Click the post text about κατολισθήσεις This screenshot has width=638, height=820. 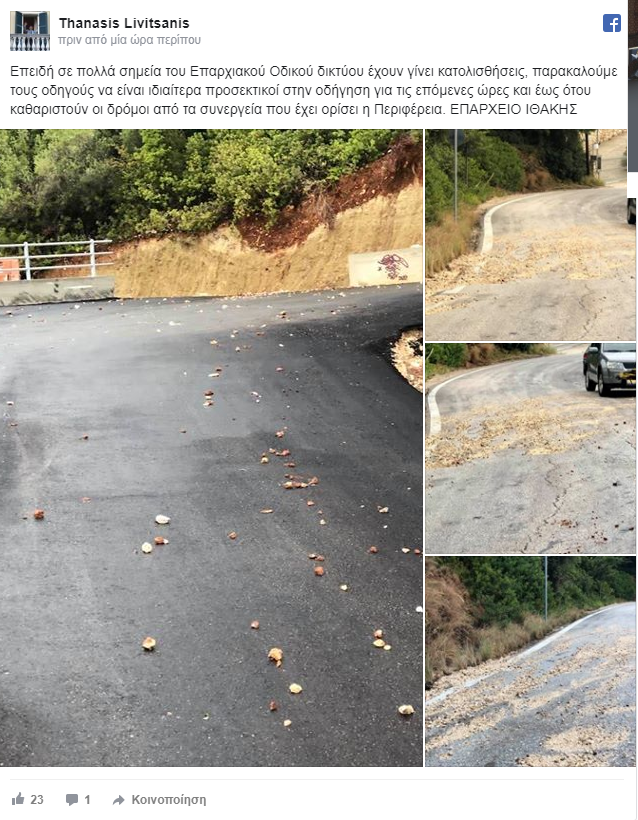coord(314,90)
